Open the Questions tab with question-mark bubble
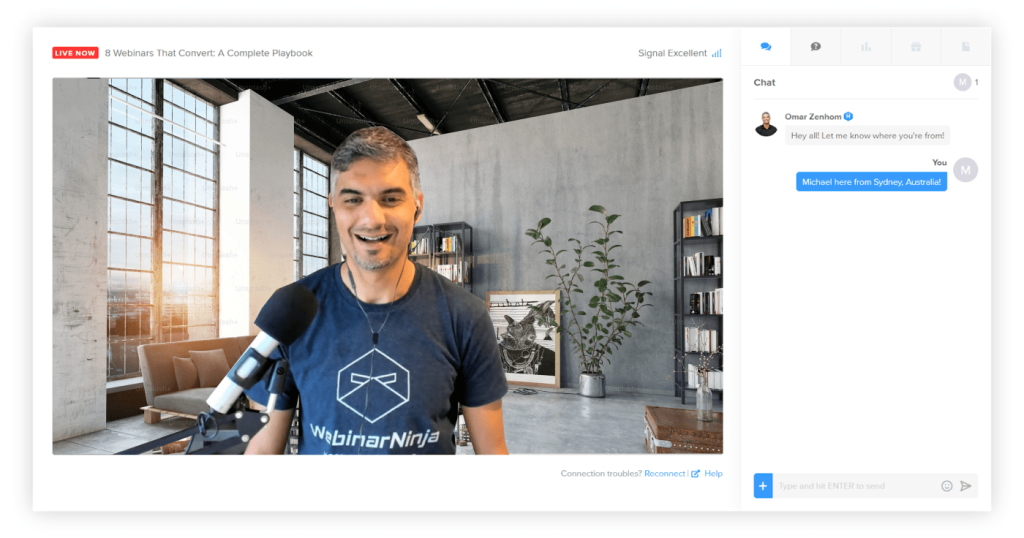This screenshot has height=538, width=1024. click(815, 47)
